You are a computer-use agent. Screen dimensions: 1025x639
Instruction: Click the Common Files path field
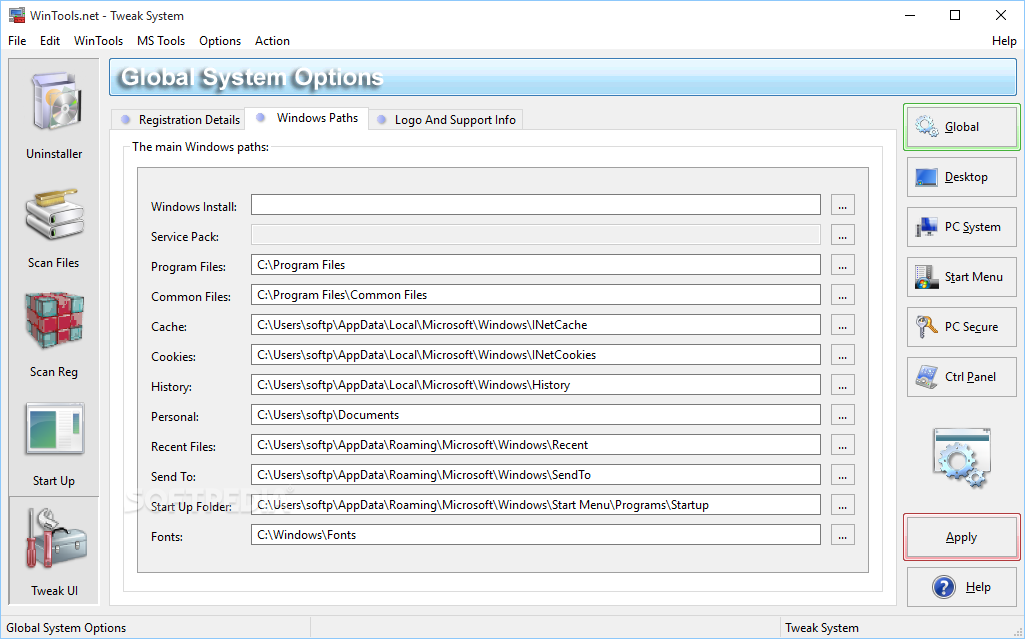coord(535,295)
